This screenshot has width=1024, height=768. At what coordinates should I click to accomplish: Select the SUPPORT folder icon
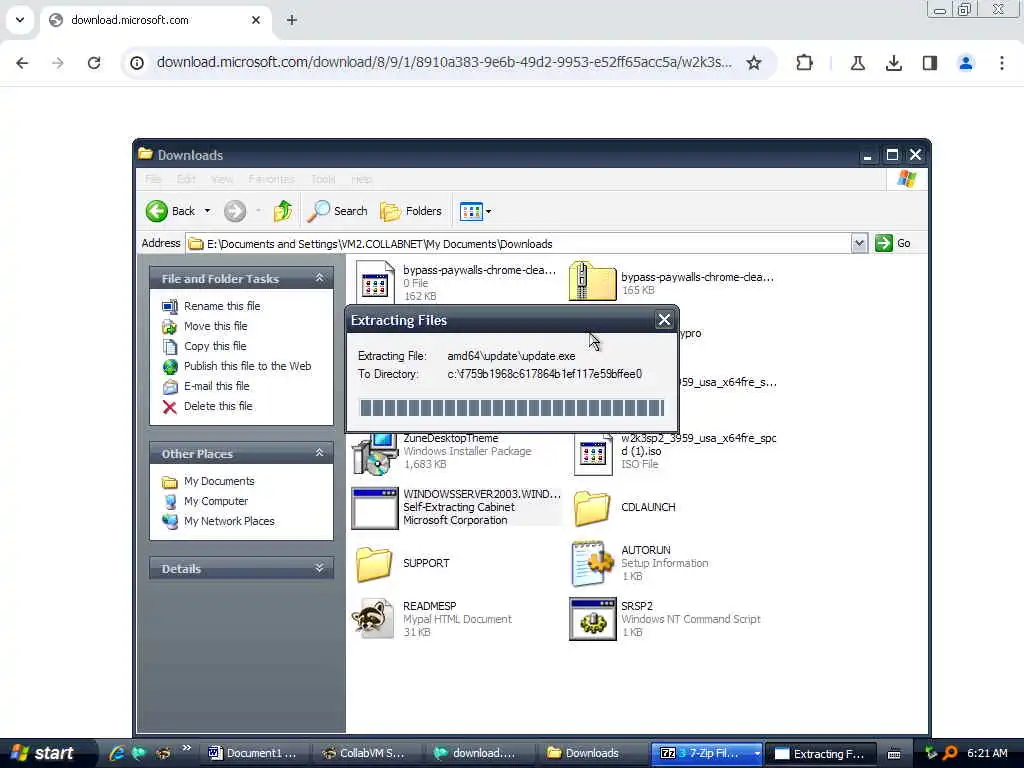point(374,564)
